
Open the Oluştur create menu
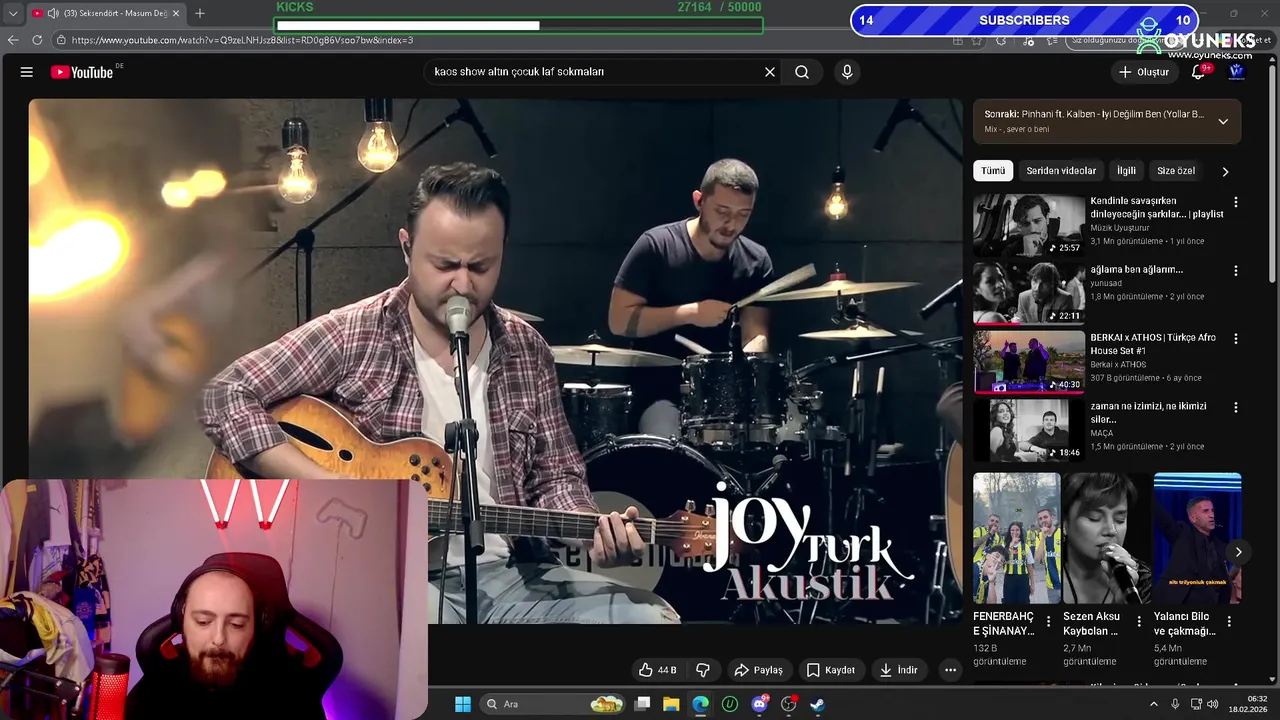point(1143,72)
